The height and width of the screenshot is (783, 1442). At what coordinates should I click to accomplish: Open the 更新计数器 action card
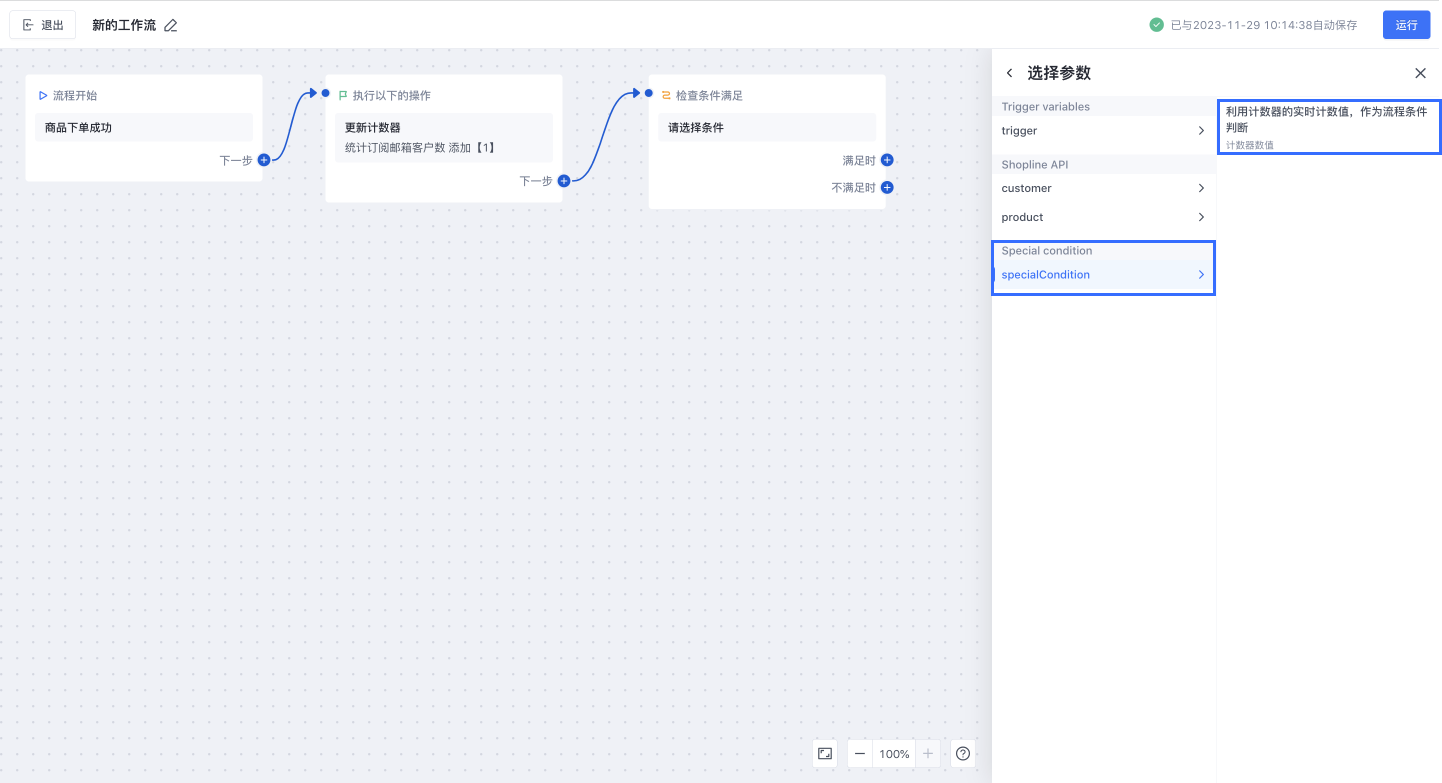tap(444, 138)
